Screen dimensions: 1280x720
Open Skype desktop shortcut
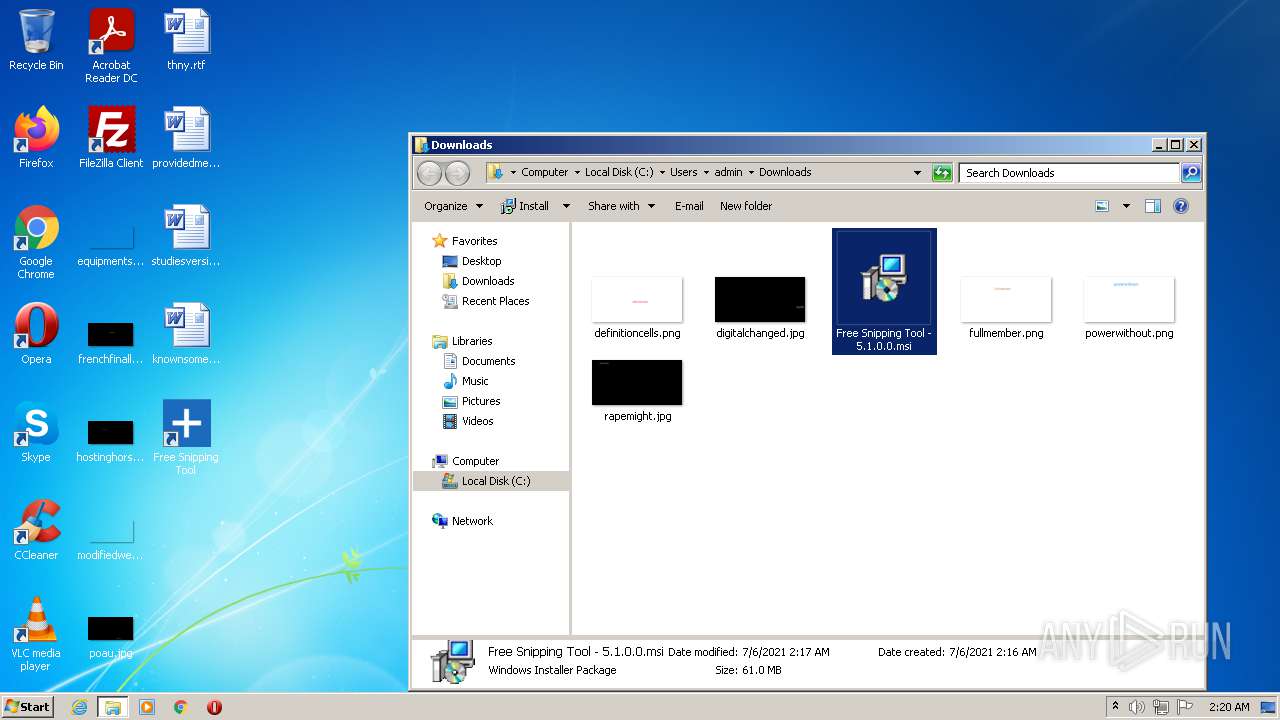pos(36,432)
